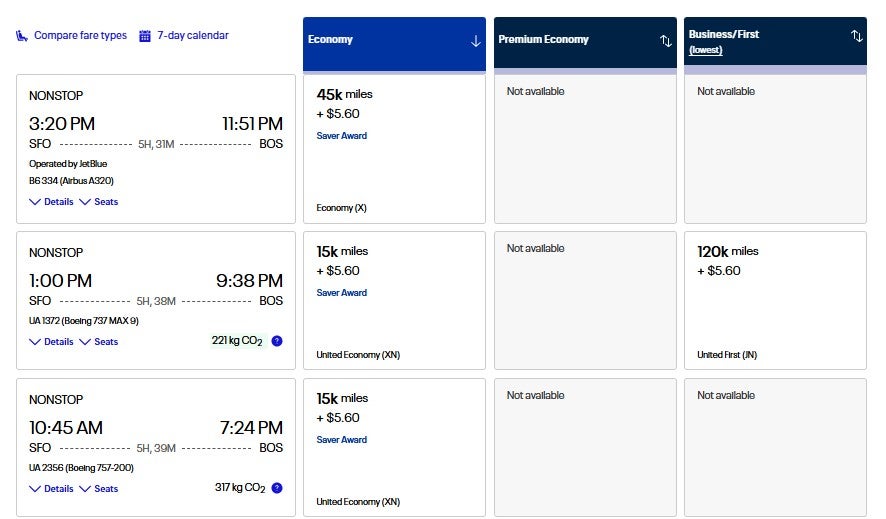Image resolution: width=886 pixels, height=519 pixels.
Task: Choose the 45k miles Economy Saver Award fare
Action: (x=394, y=149)
